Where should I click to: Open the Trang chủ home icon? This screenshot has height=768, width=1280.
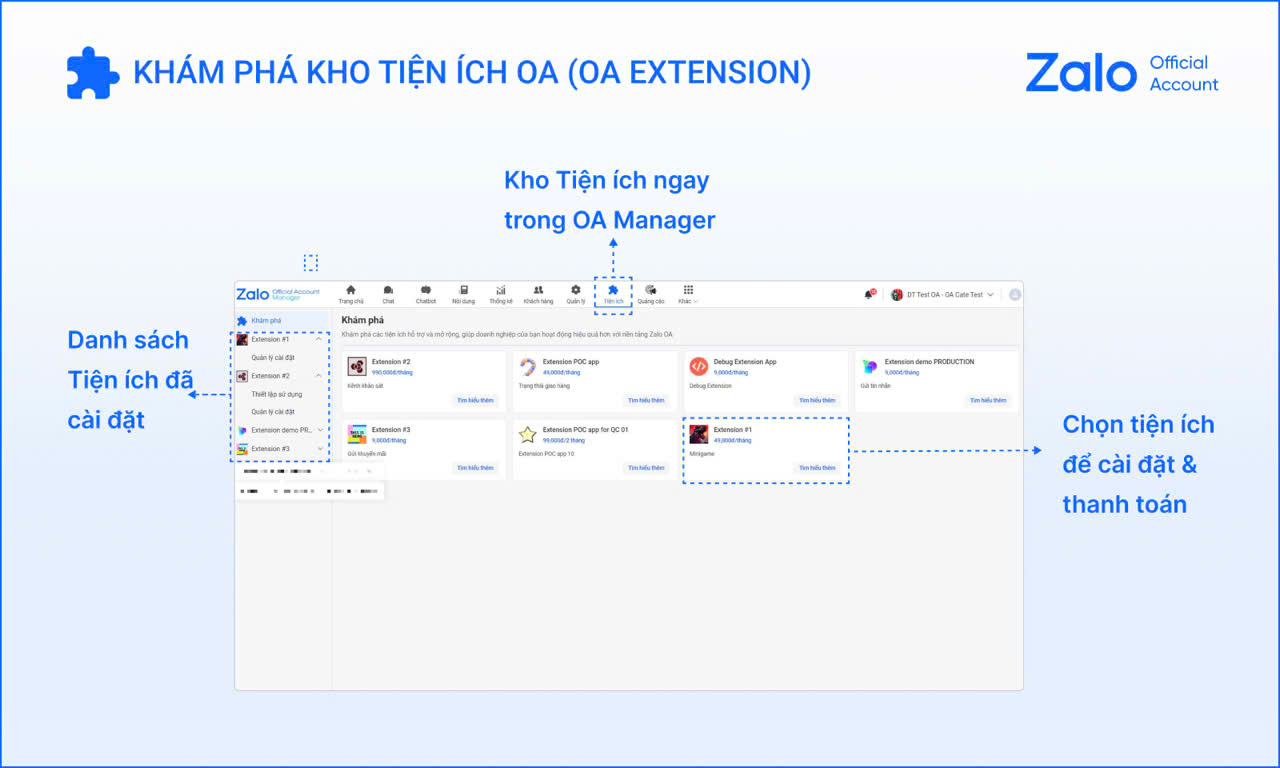pos(351,290)
